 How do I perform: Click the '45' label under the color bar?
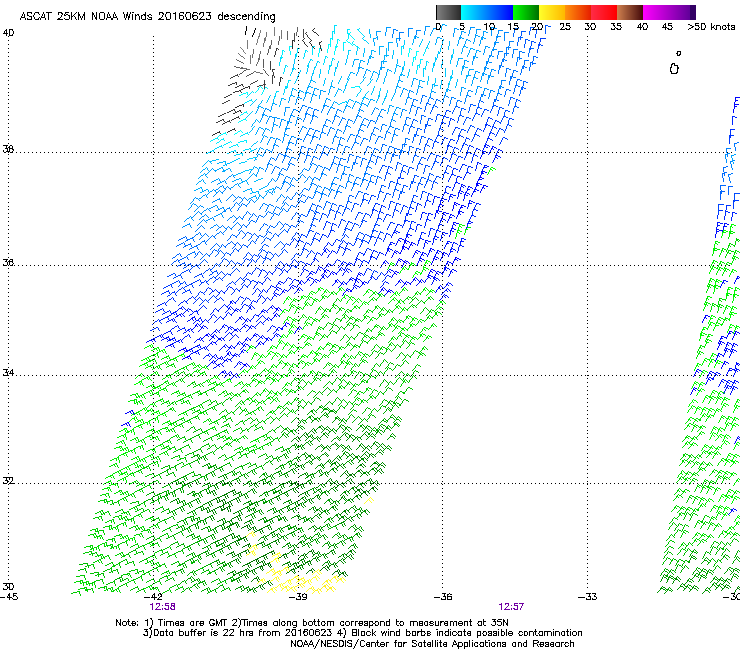[667, 26]
